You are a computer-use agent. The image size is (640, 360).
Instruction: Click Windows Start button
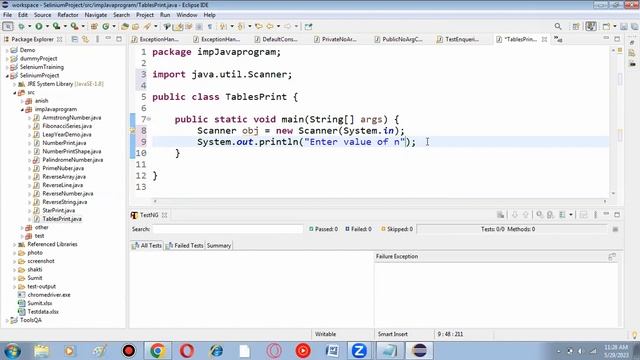pos(12,351)
